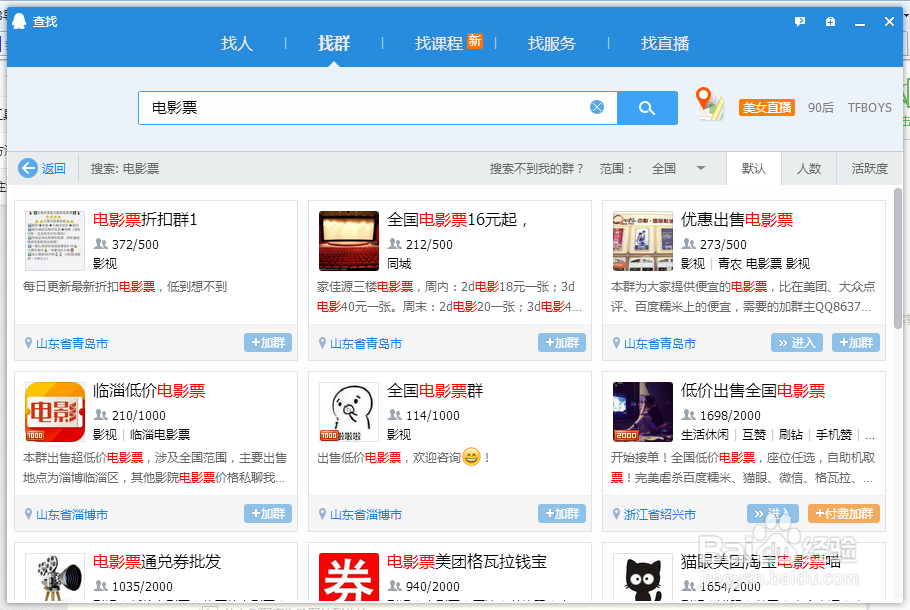Sort search results by 人数
This screenshot has height=610, width=910.
(x=809, y=168)
